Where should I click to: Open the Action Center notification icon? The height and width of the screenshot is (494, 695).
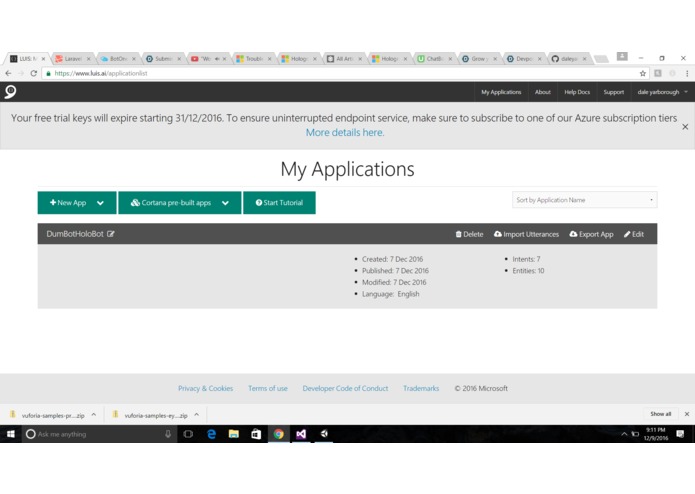click(x=680, y=434)
